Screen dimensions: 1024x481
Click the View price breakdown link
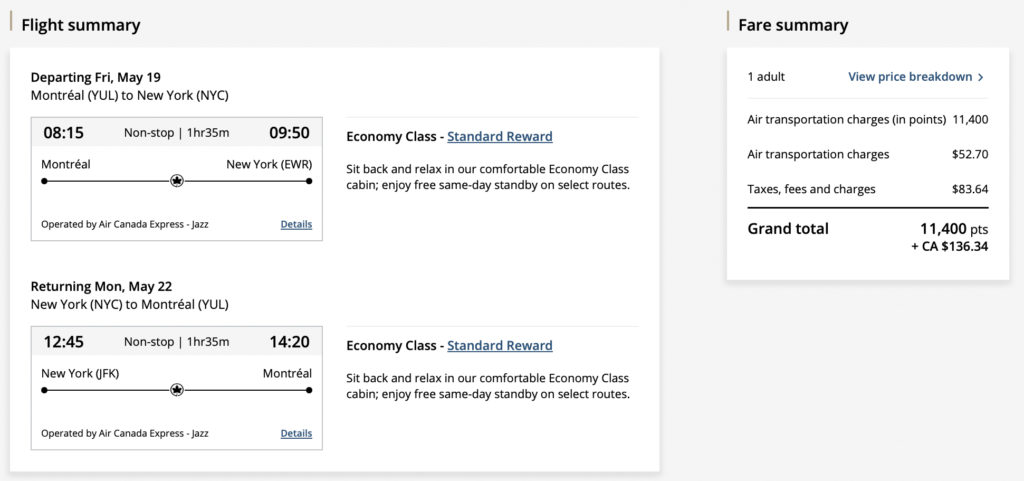[909, 77]
